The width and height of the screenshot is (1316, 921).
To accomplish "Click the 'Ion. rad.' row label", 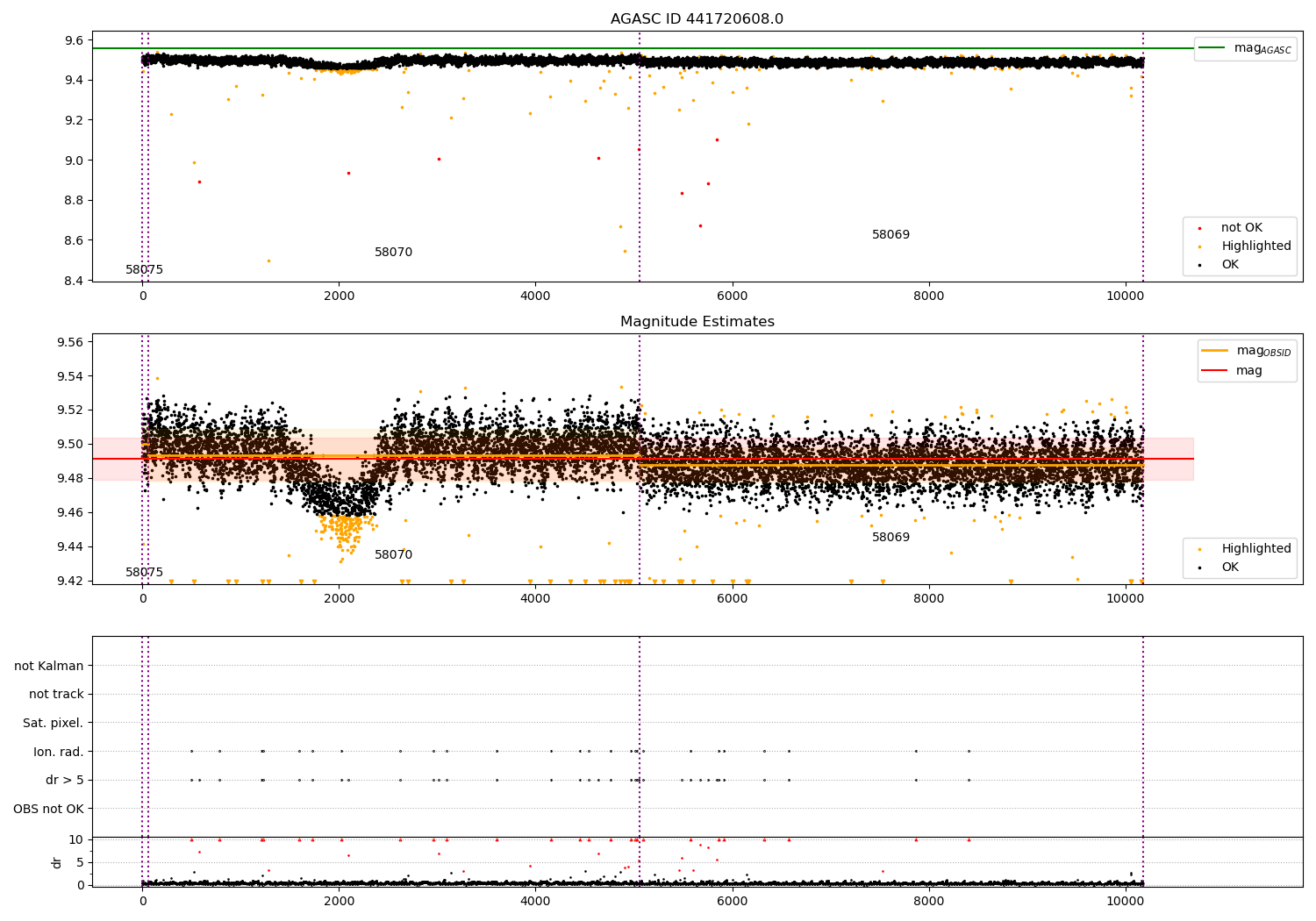I will click(59, 752).
